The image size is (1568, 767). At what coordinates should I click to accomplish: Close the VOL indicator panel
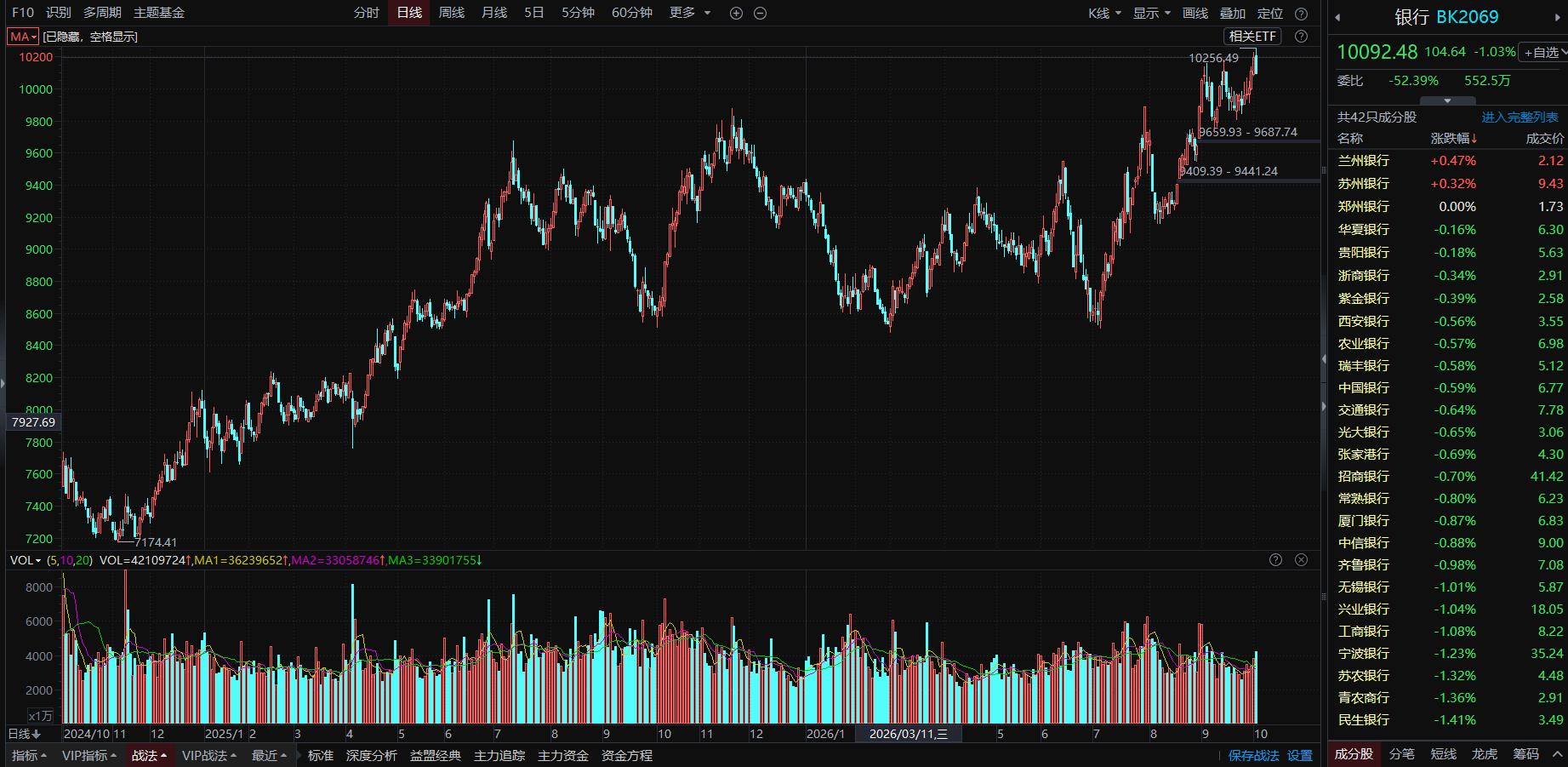pyautogui.click(x=1301, y=559)
